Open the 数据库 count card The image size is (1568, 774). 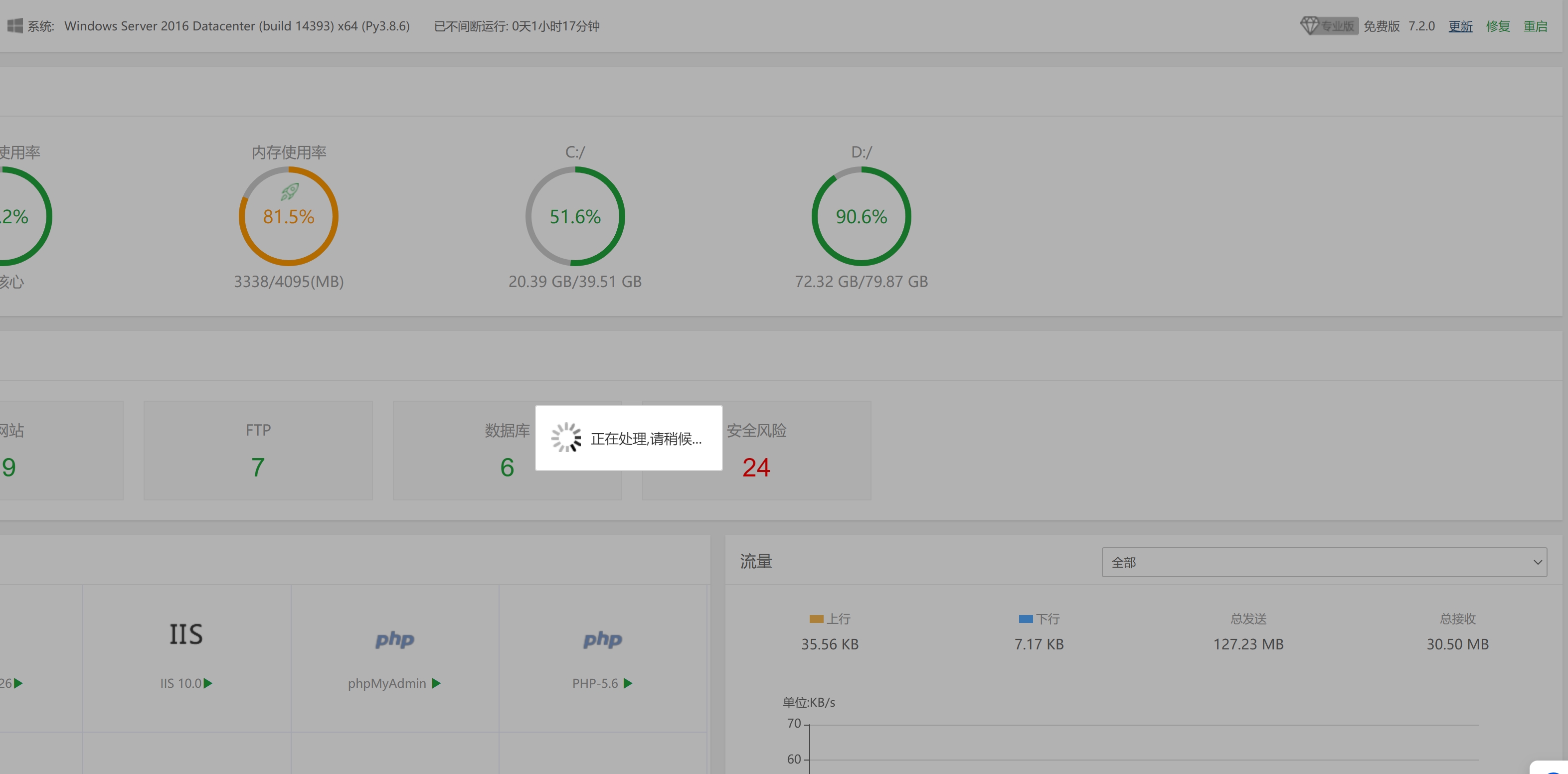pos(507,450)
